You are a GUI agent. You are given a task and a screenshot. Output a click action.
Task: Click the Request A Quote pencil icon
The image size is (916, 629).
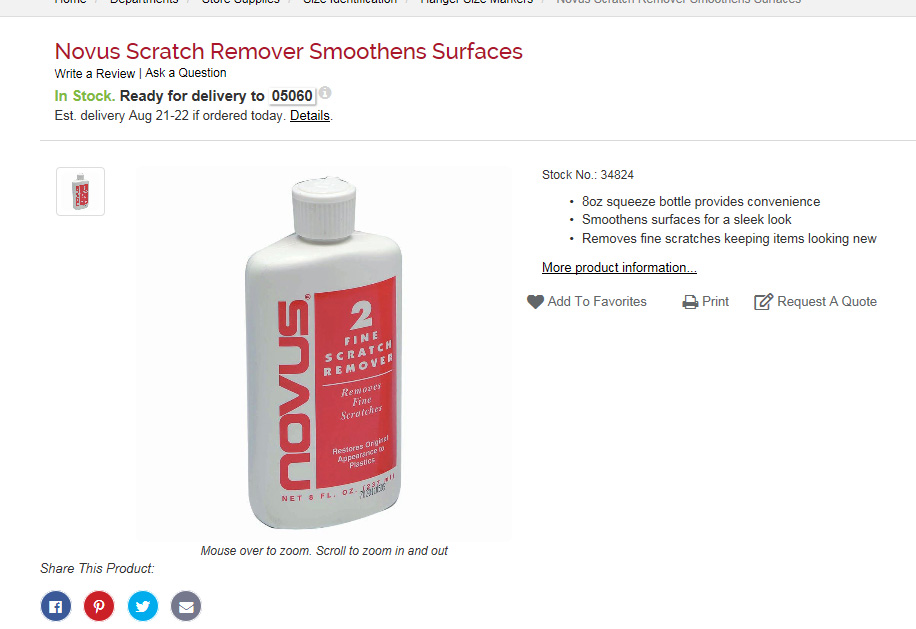[764, 301]
